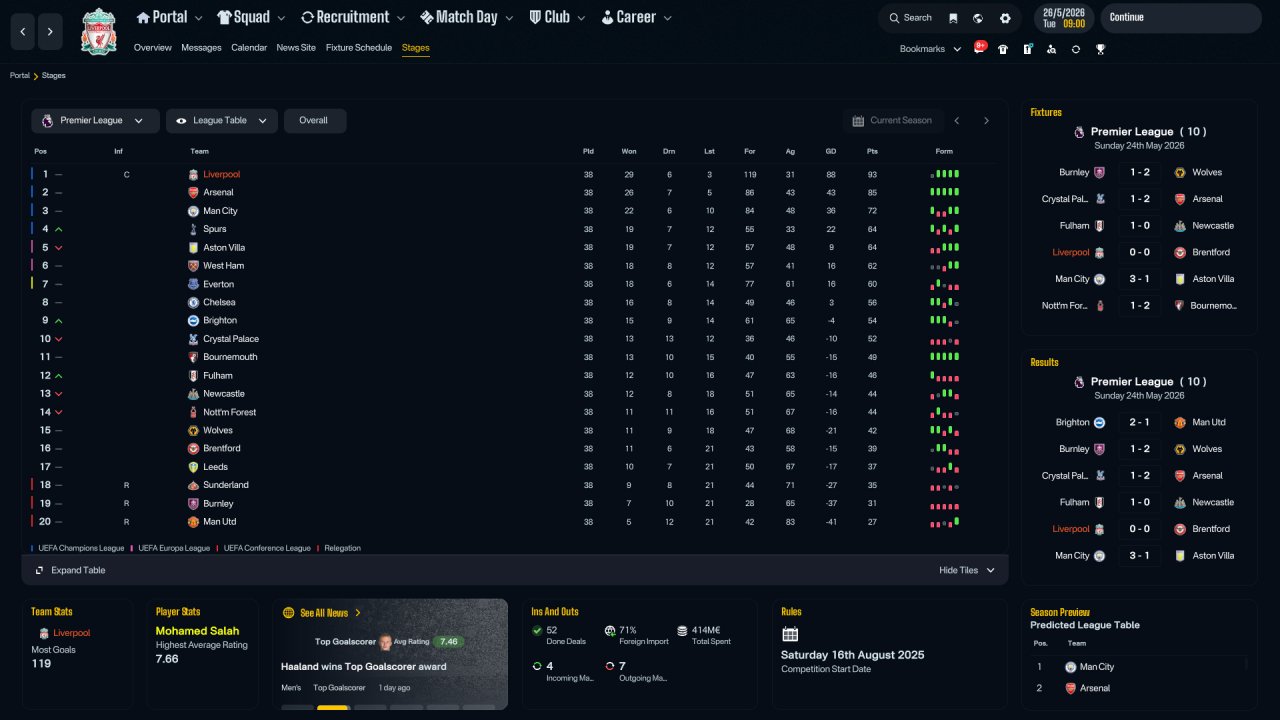Screen dimensions: 1280x720
Task: Sort the table by the GD column header
Action: [831, 152]
